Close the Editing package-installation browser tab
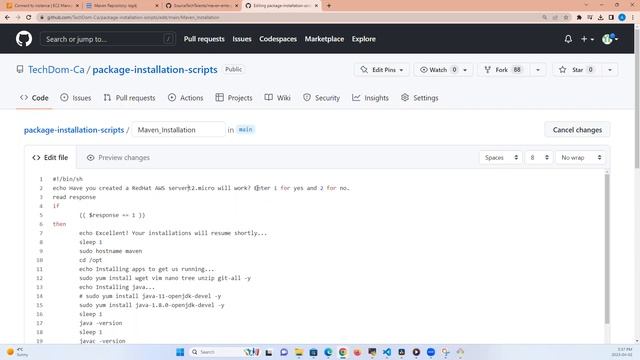Viewport: 640px width, 360px height. [316, 6]
